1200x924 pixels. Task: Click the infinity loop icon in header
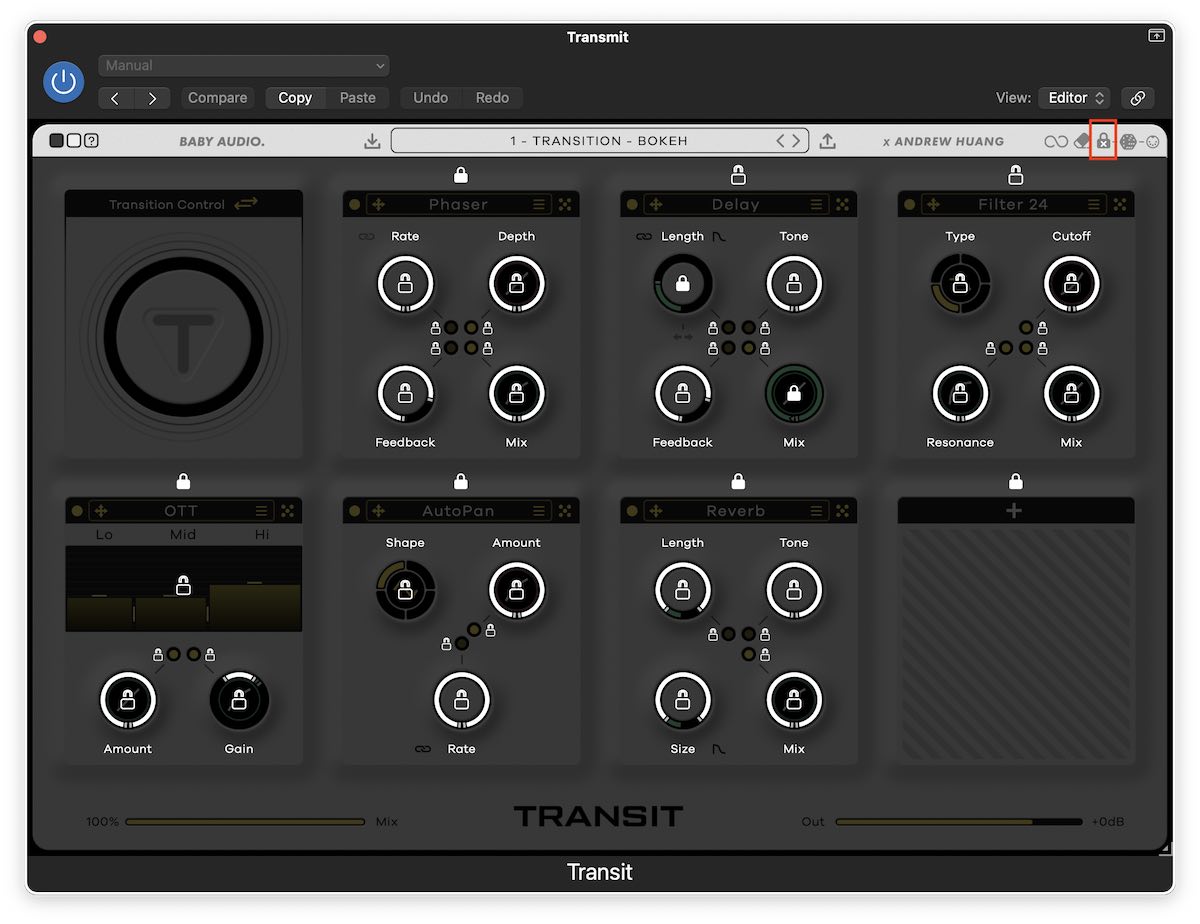coord(1056,141)
